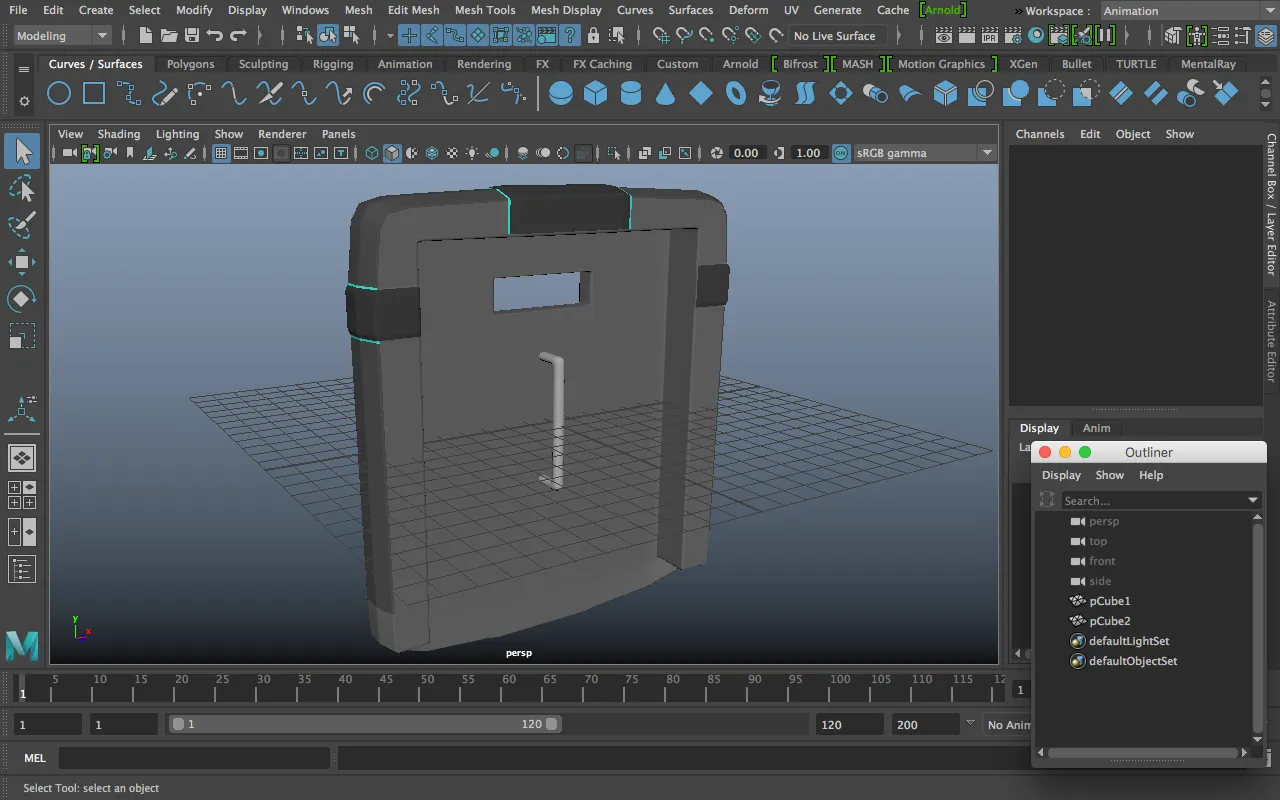Activate the Select Tool arrow

point(22,152)
